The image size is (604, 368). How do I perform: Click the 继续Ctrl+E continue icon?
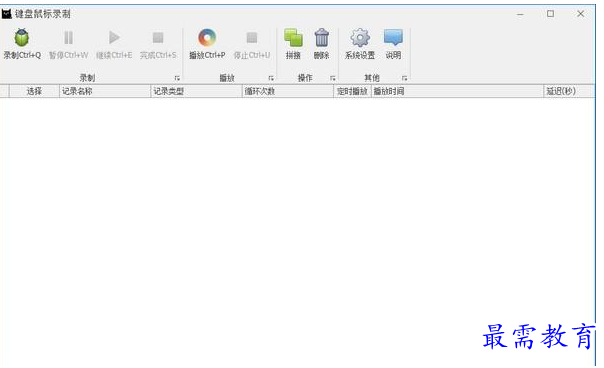pos(114,37)
